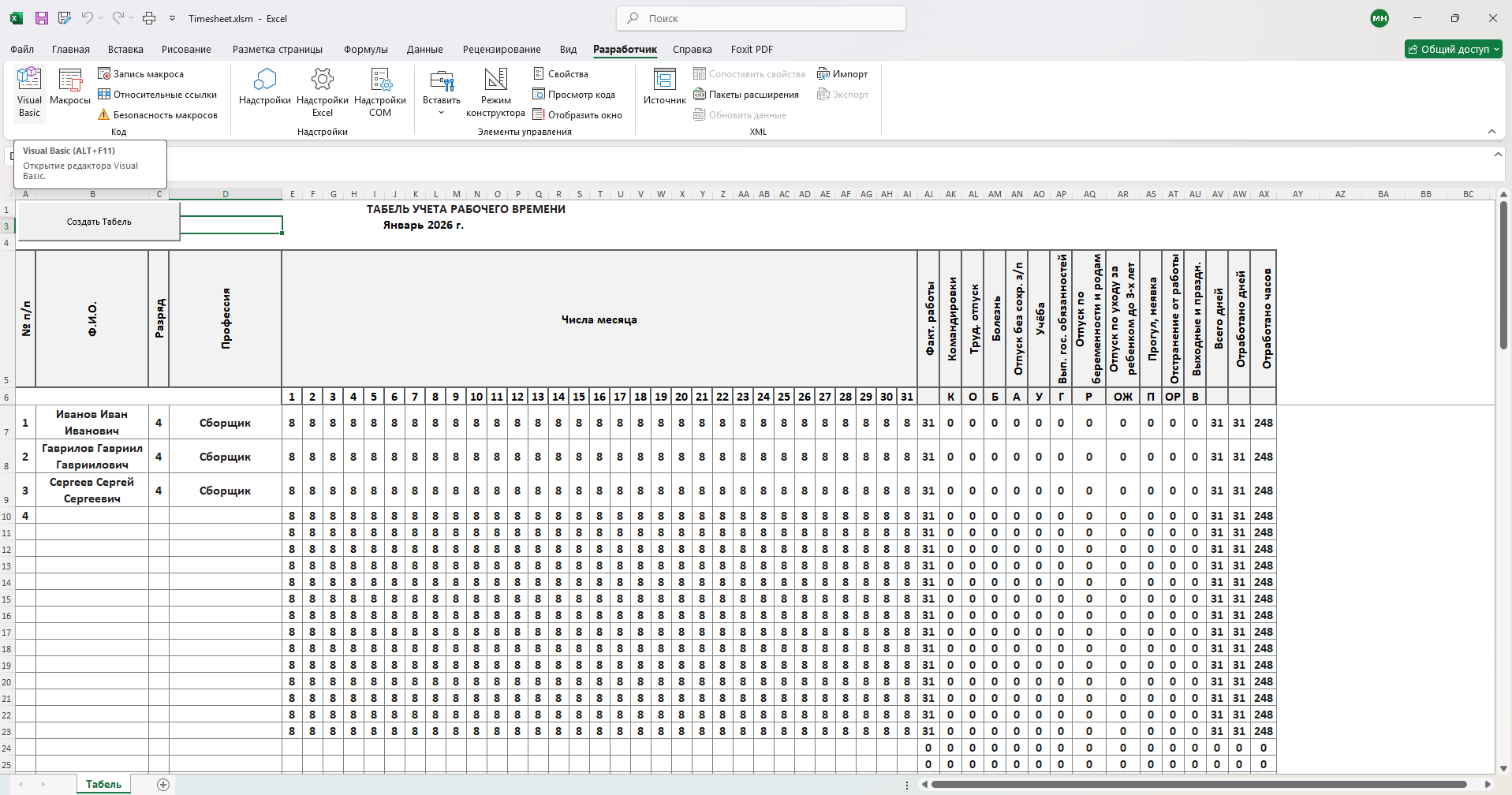Click the Search (Поиск) box
1512x795 pixels.
click(761, 18)
